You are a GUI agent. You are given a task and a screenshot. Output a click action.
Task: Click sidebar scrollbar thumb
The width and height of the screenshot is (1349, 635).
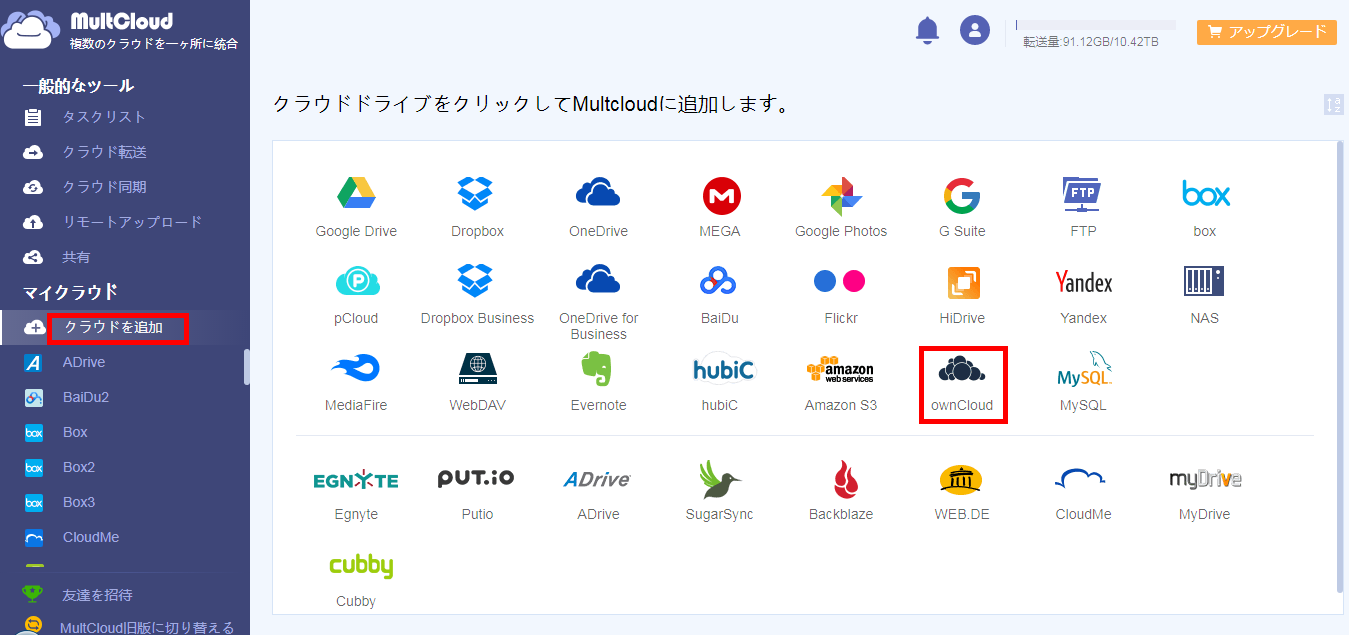tap(246, 366)
